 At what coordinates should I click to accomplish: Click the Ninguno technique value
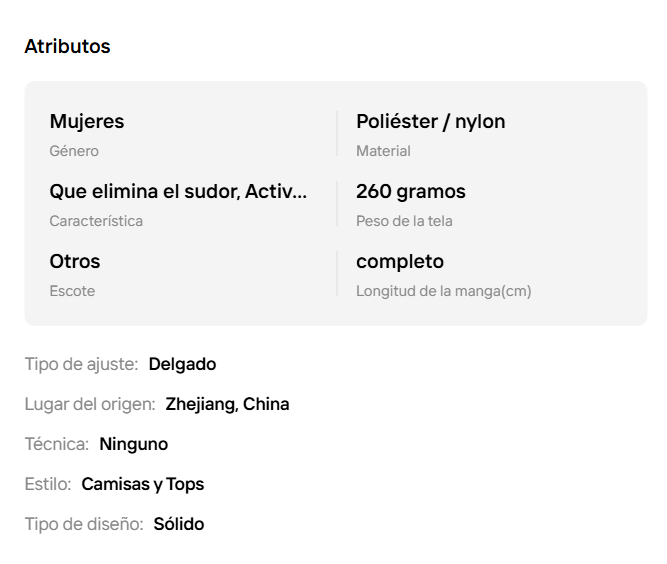pos(134,444)
